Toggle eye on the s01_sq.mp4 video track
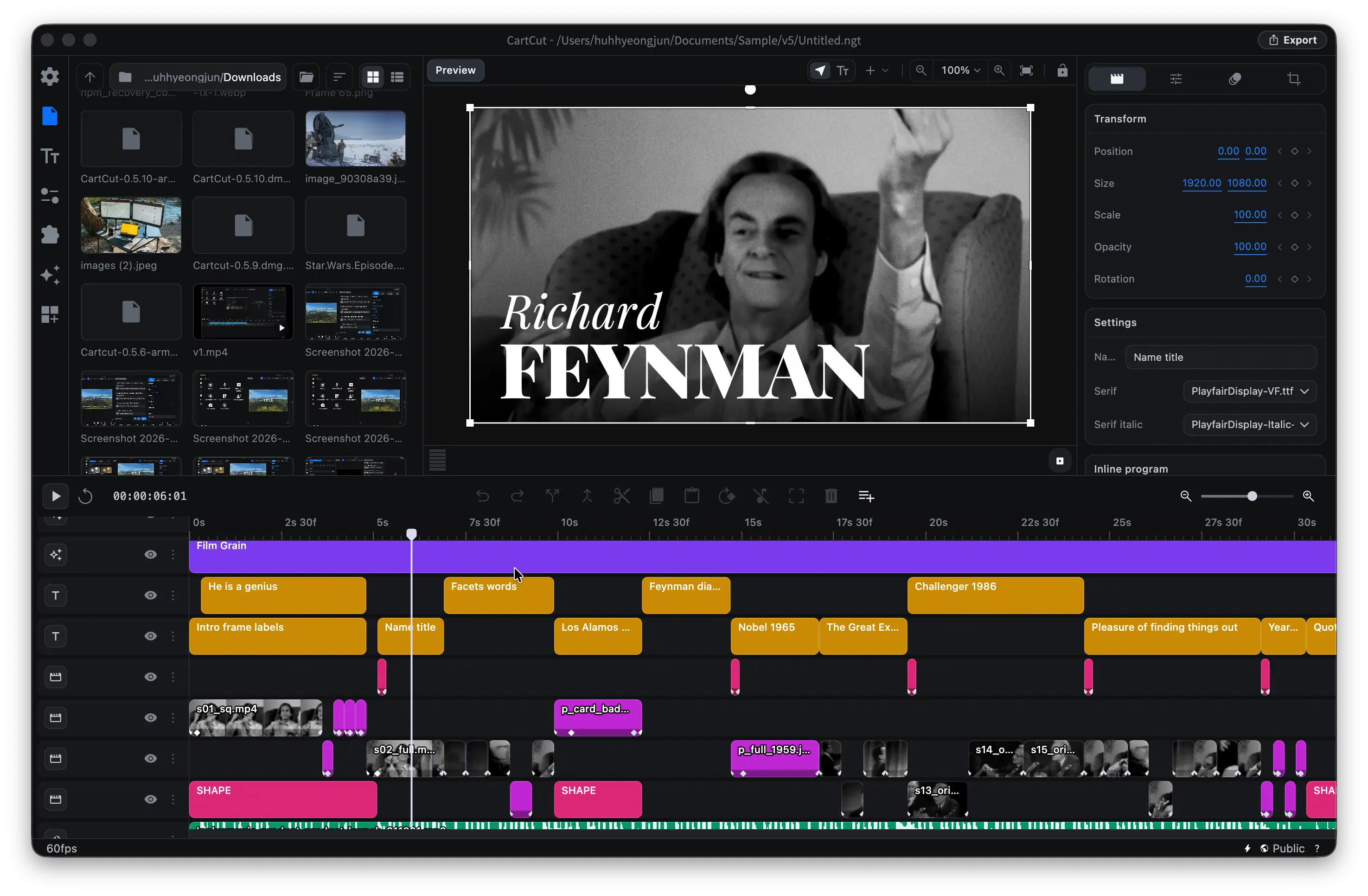The height and width of the screenshot is (896, 1368). coord(151,718)
